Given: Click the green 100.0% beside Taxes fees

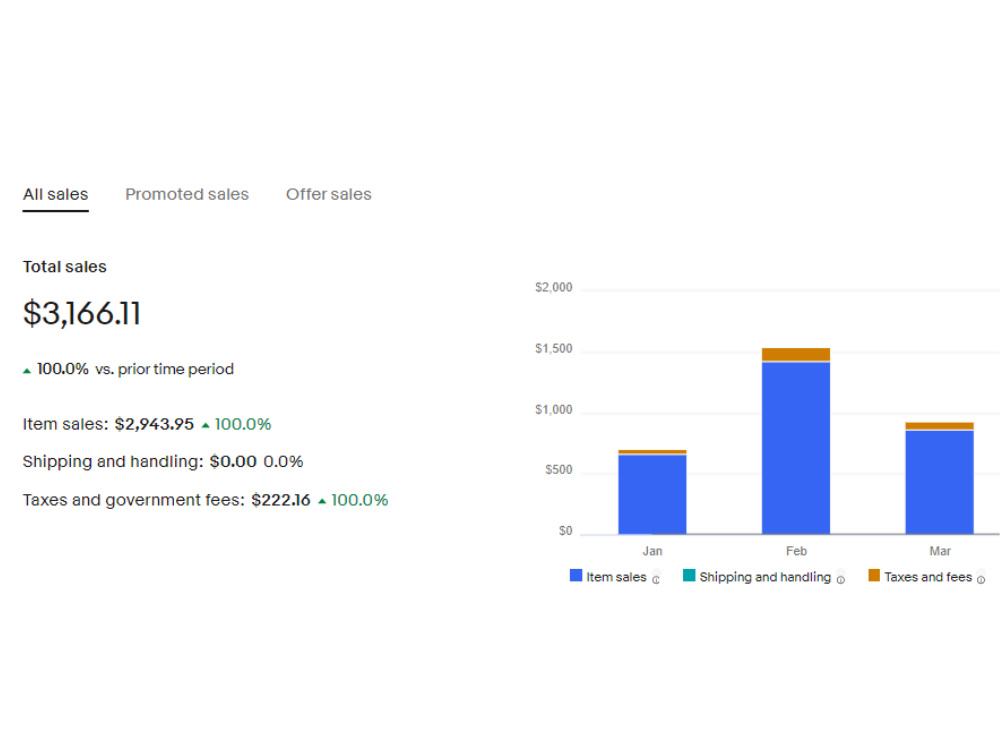Looking at the screenshot, I should coord(360,500).
